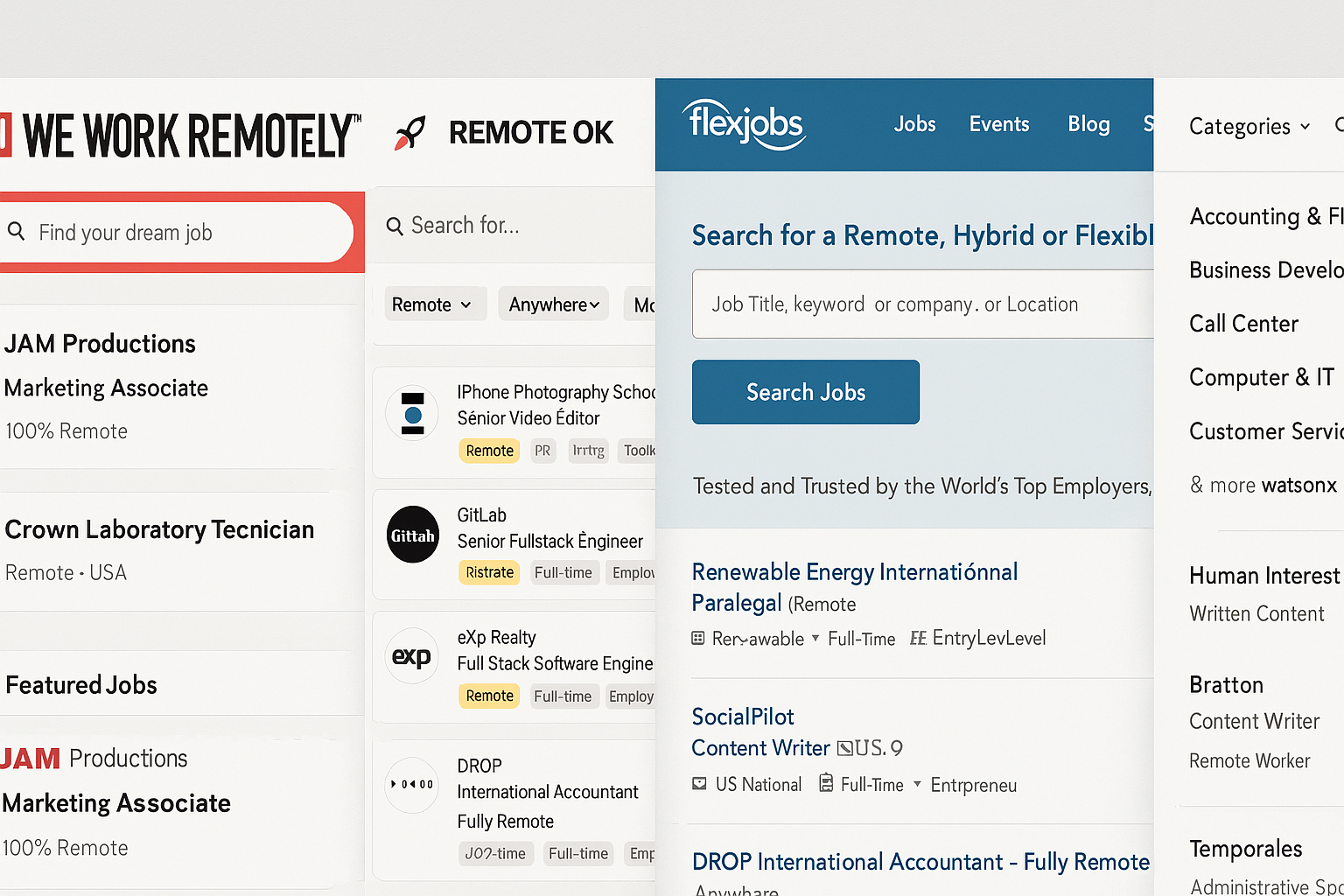Click Ristrate tag on GitLab listing
This screenshot has width=1344, height=896.
489,572
